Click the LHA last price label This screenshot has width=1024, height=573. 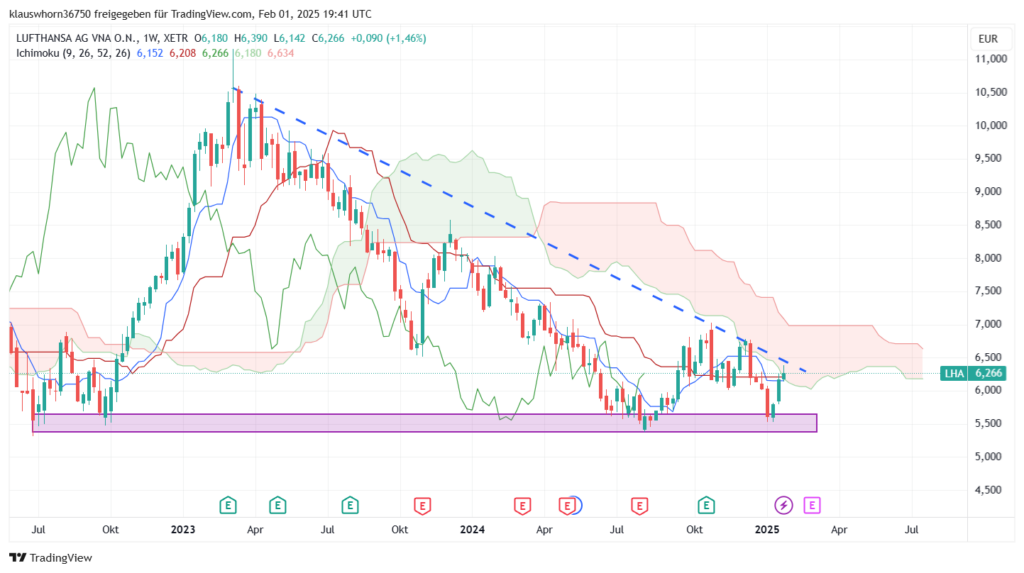tap(972, 373)
